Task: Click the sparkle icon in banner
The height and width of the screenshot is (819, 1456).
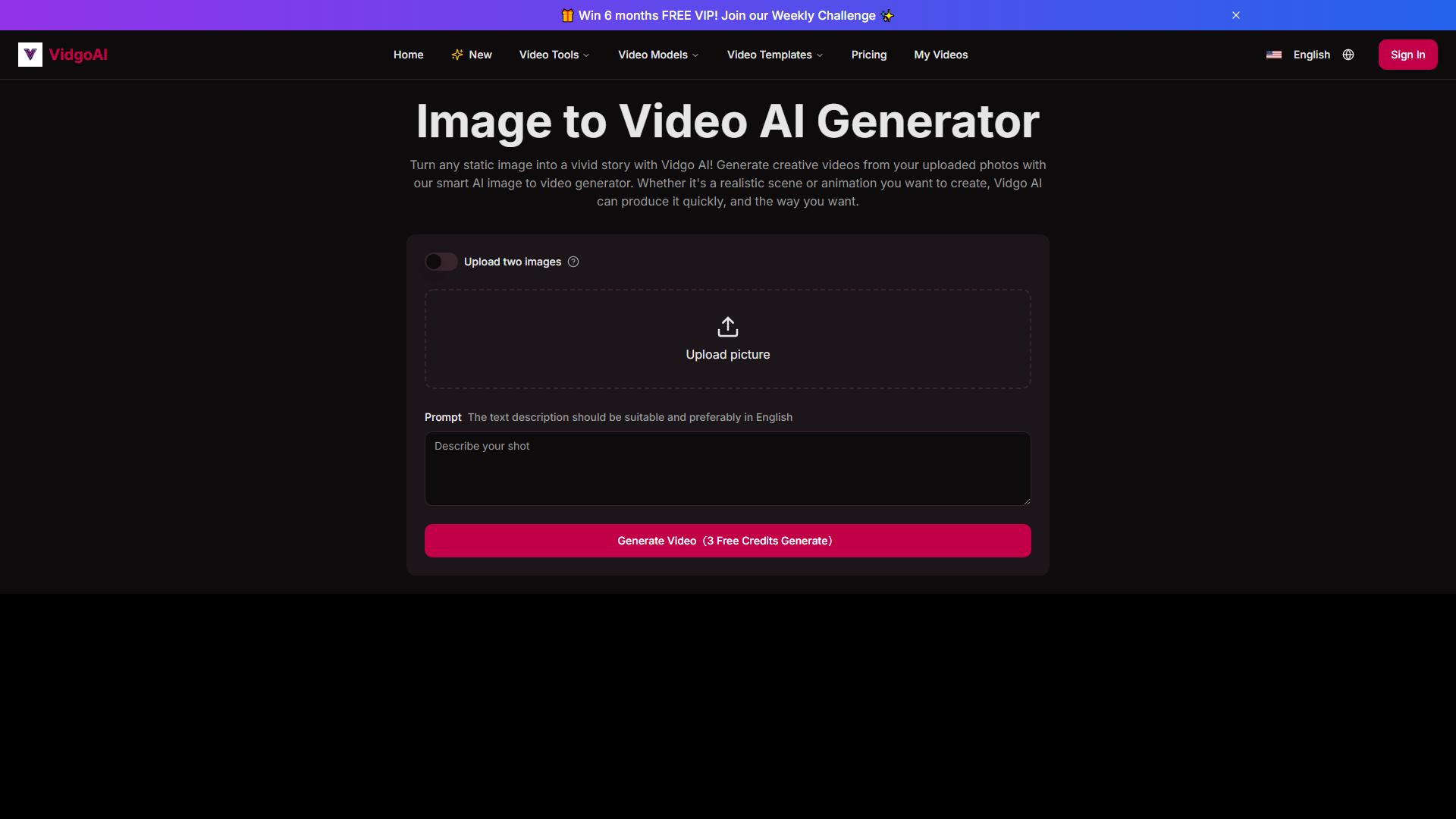Action: click(x=885, y=15)
